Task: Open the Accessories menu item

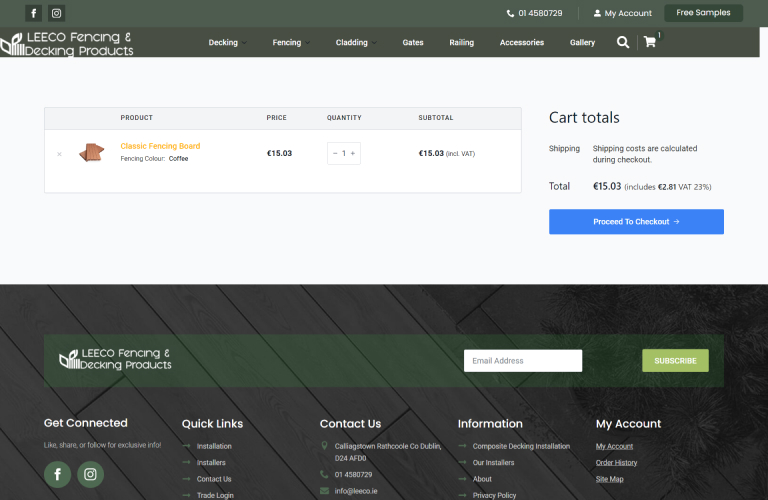Action: click(522, 43)
